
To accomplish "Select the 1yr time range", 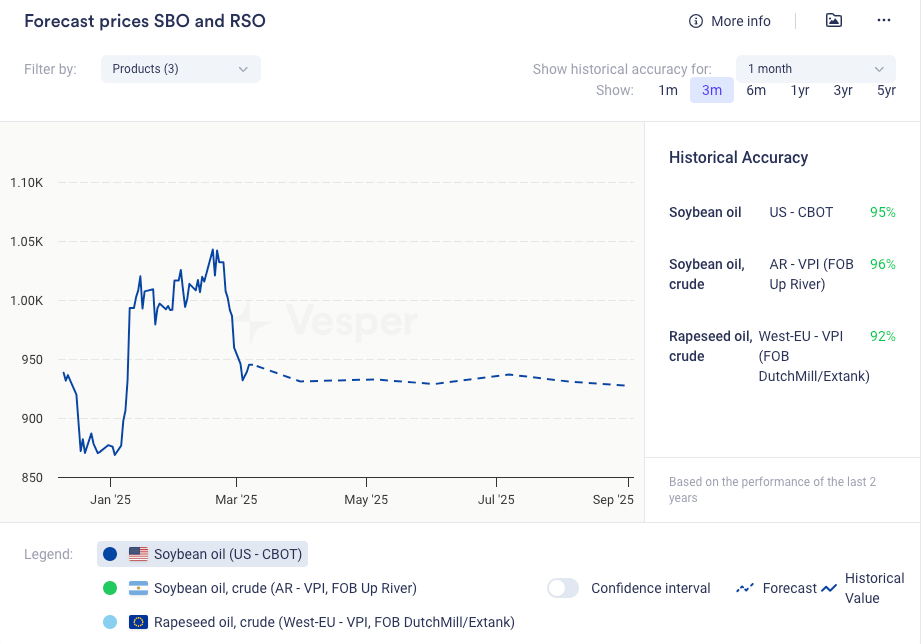I will (x=800, y=90).
